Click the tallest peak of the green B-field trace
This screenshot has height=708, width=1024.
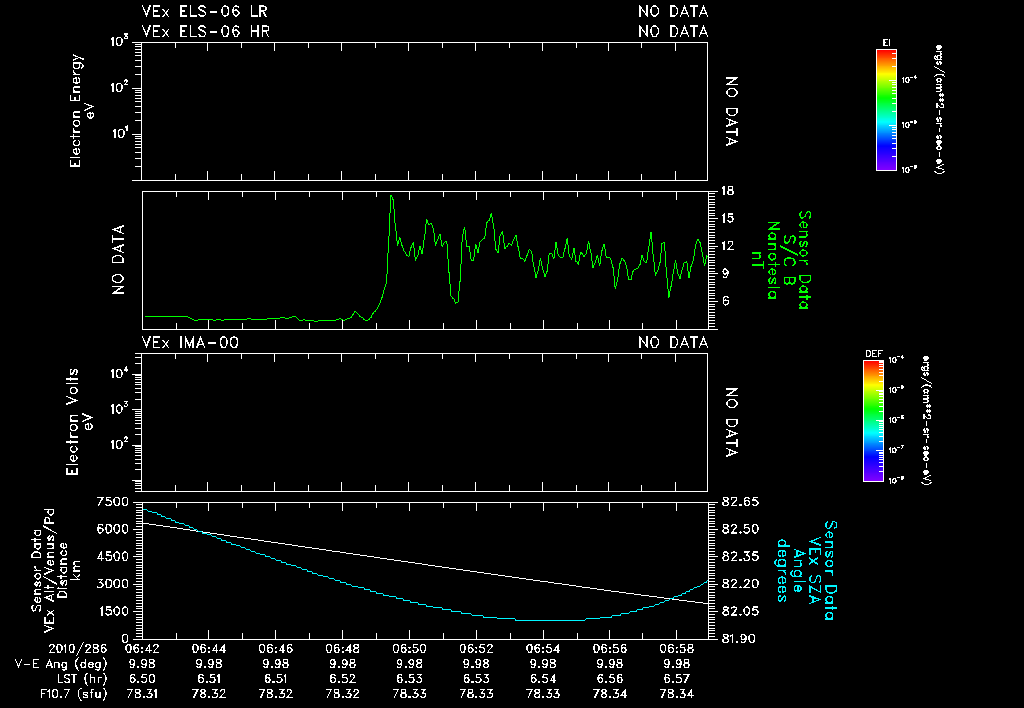tap(391, 196)
